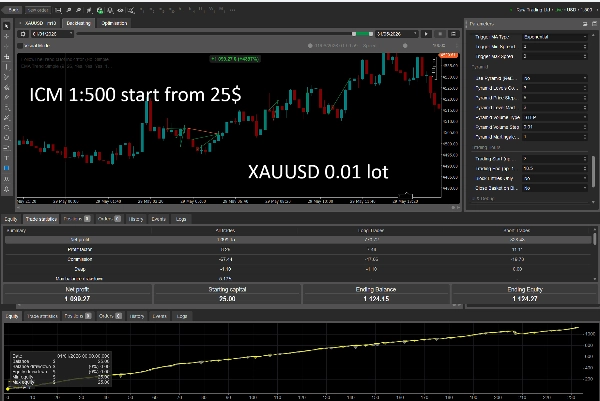Open the Positions tab in upper results panel
Screen dimensions: 600x401
(x=77, y=219)
